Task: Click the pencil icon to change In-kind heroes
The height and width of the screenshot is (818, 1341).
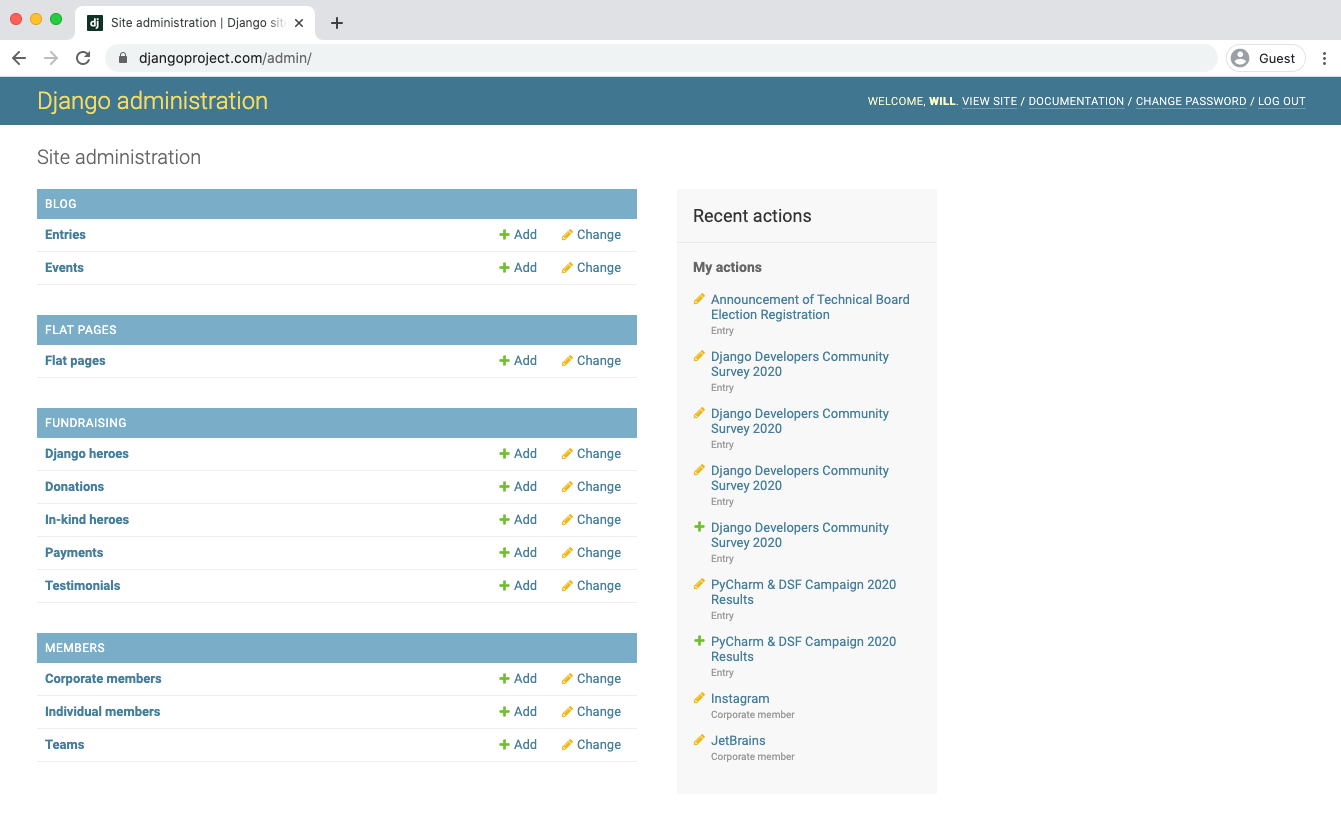Action: pyautogui.click(x=567, y=520)
